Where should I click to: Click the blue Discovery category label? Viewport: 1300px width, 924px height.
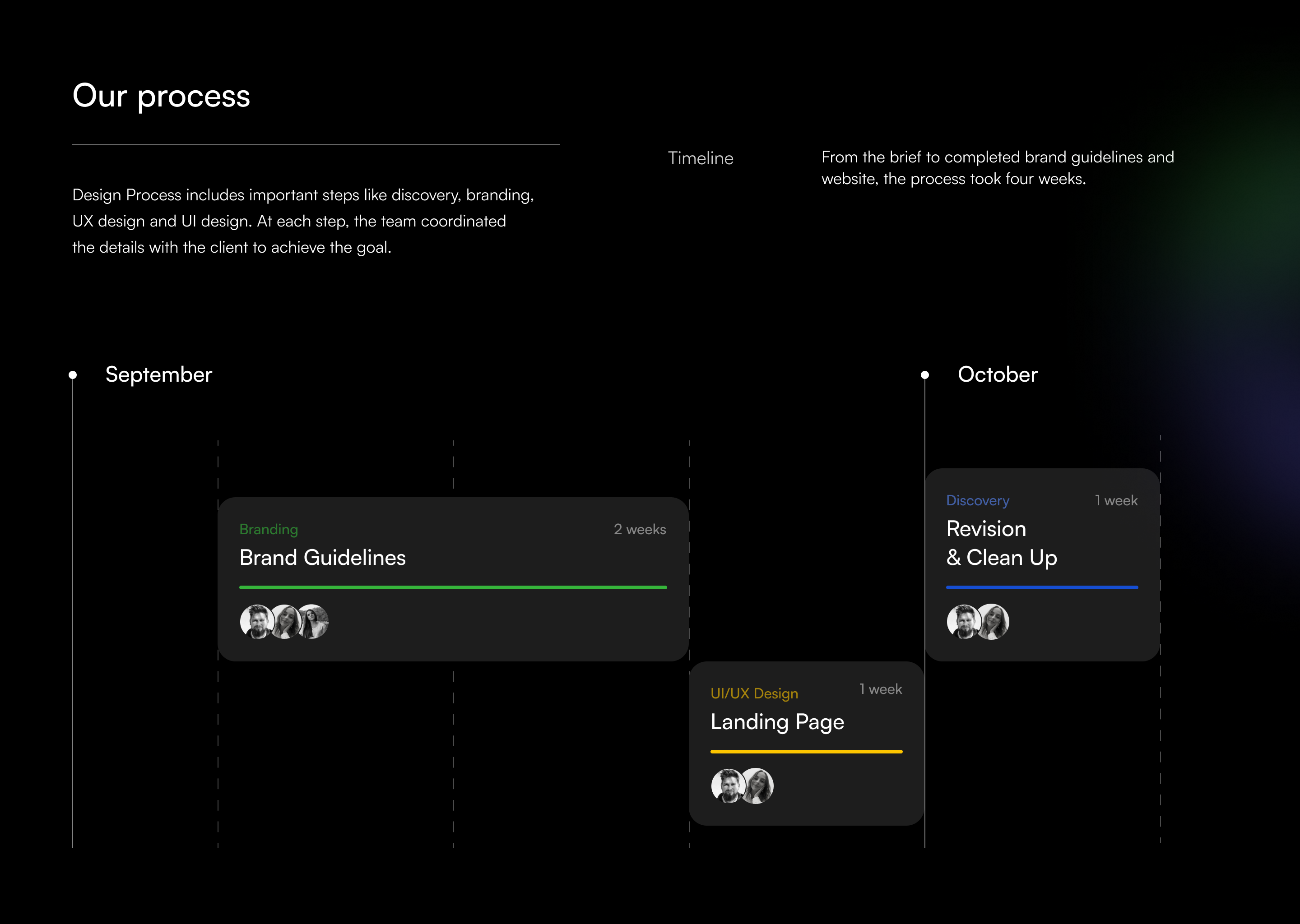click(977, 501)
